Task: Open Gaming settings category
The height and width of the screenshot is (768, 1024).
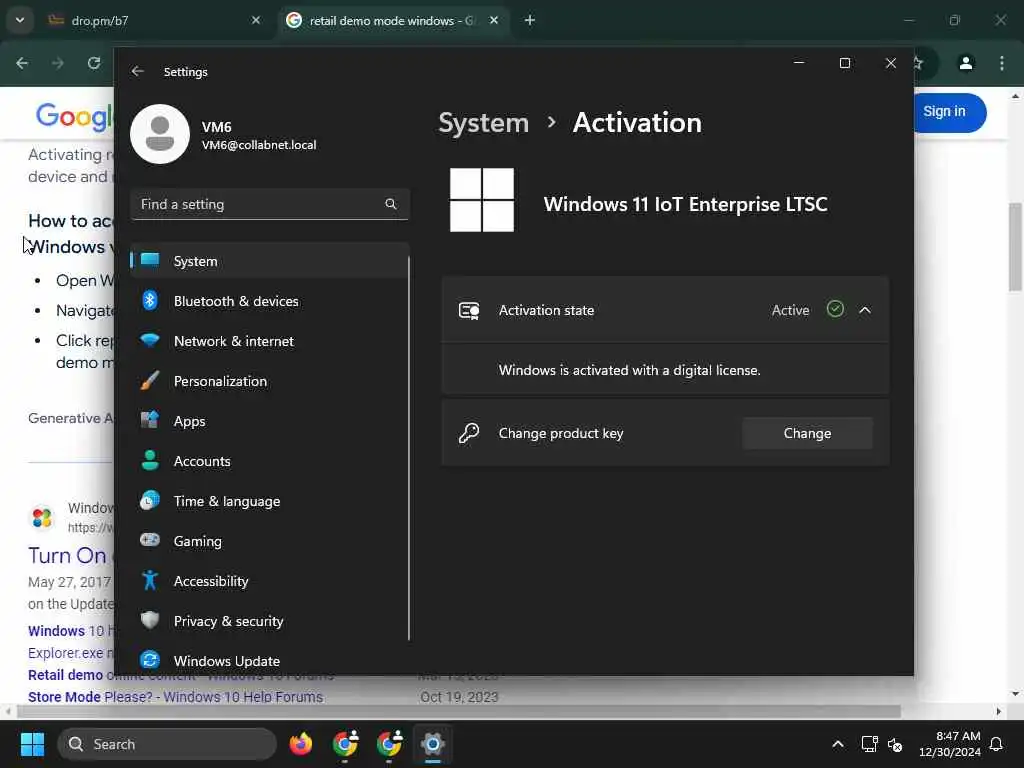Action: (x=270, y=541)
